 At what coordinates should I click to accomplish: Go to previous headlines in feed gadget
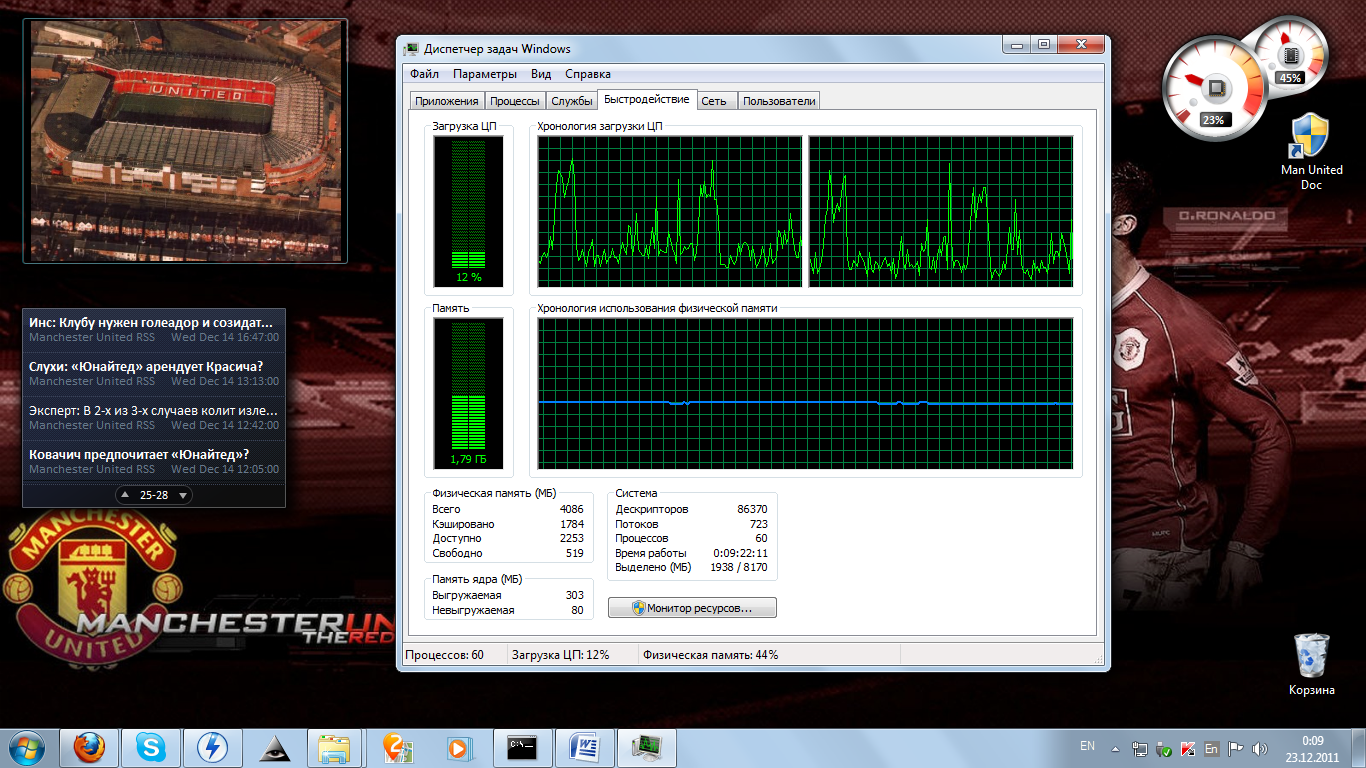tap(124, 495)
